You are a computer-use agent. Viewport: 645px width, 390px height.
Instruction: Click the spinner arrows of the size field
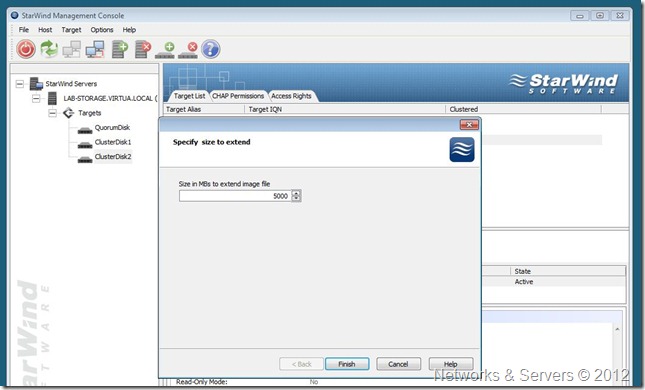tap(296, 196)
